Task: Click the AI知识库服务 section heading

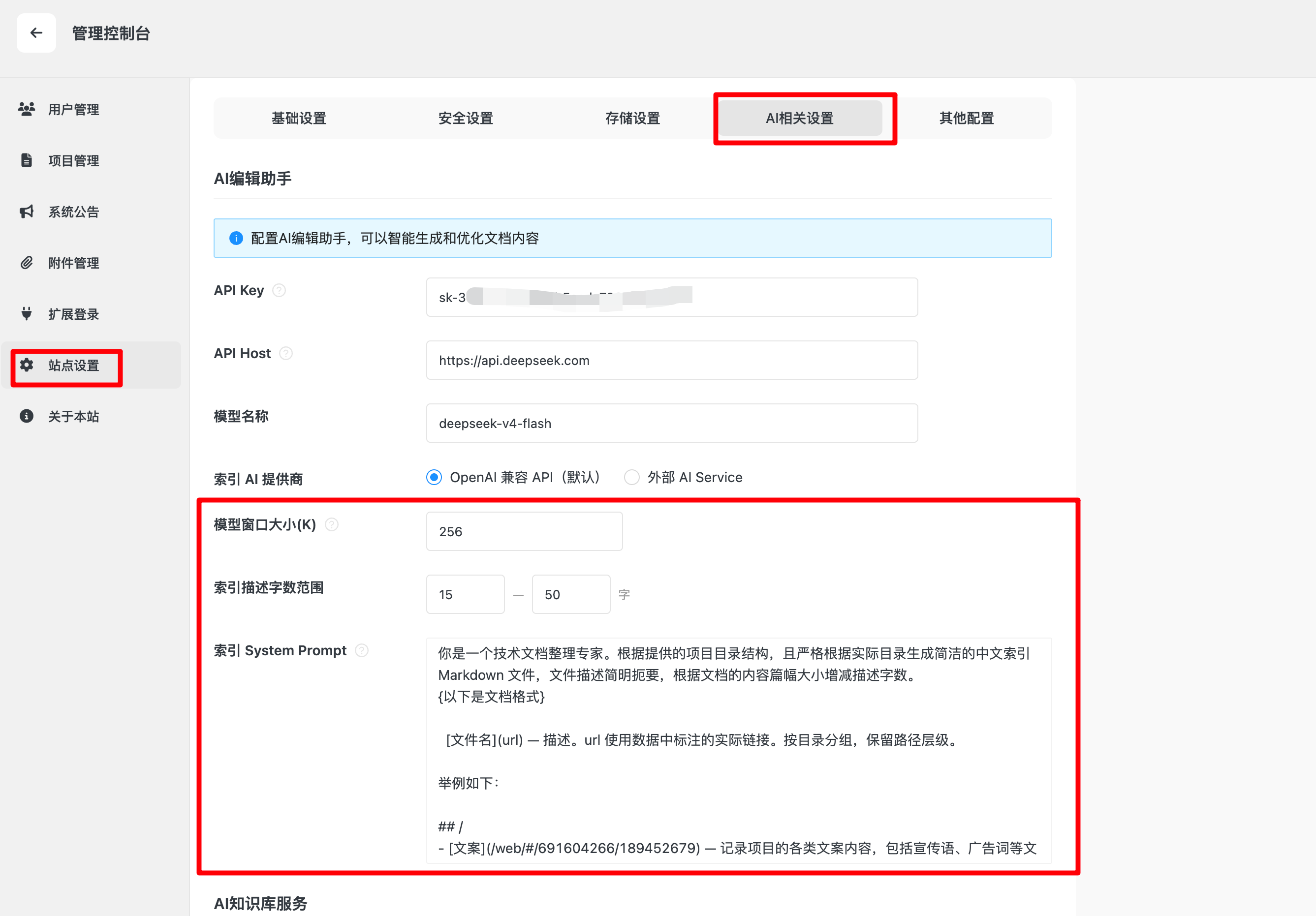Action: point(261,903)
